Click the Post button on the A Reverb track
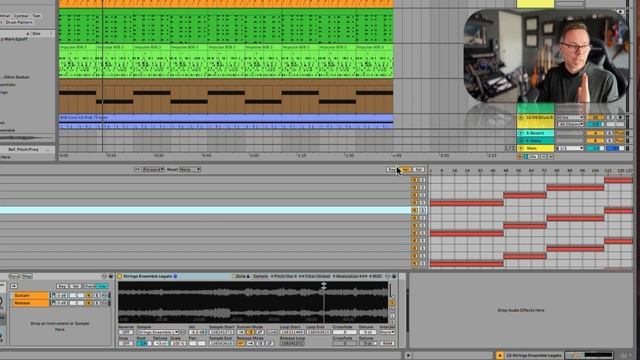 pyautogui.click(x=620, y=133)
